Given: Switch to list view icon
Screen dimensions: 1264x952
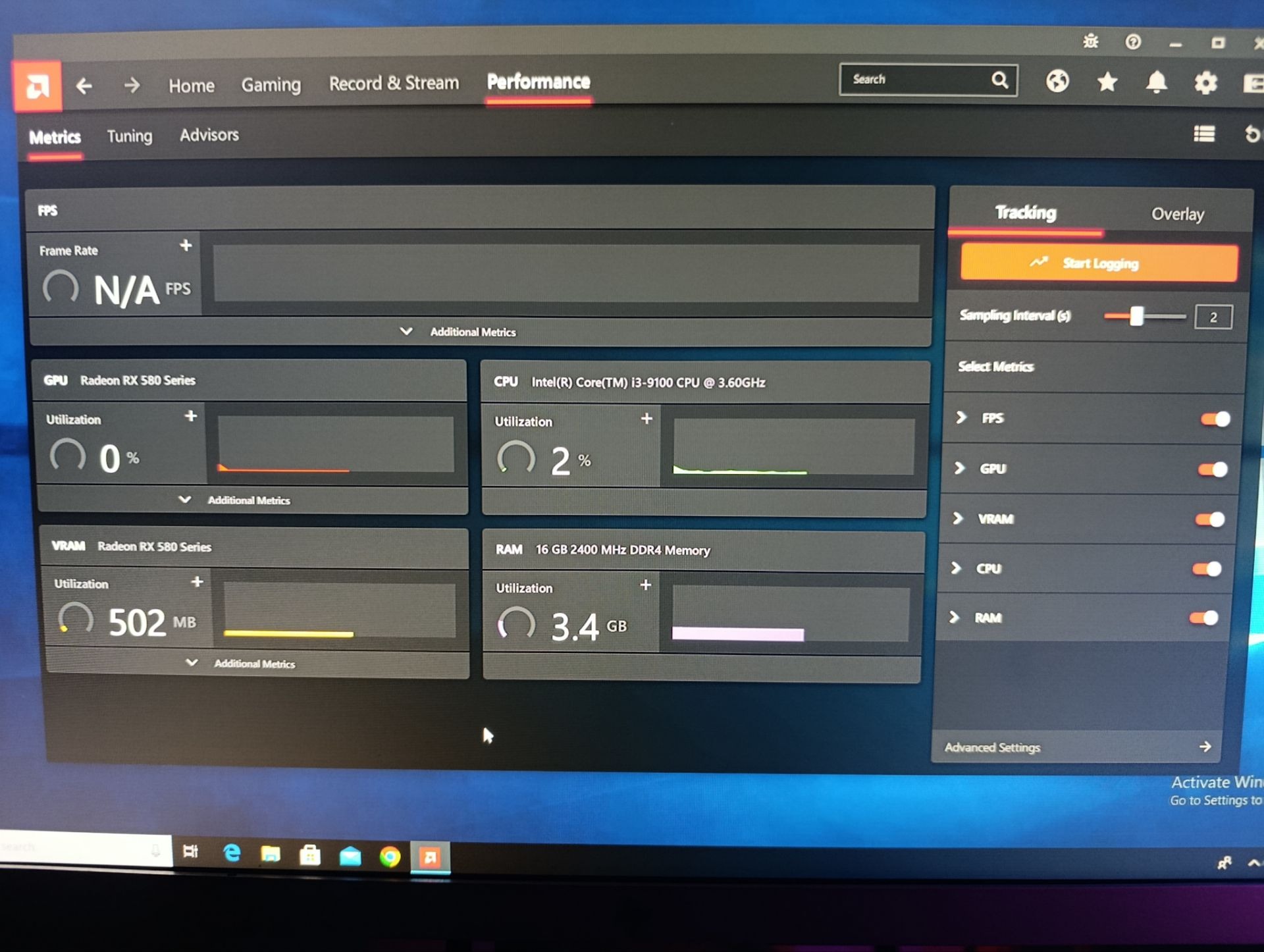Looking at the screenshot, I should pos(1204,134).
